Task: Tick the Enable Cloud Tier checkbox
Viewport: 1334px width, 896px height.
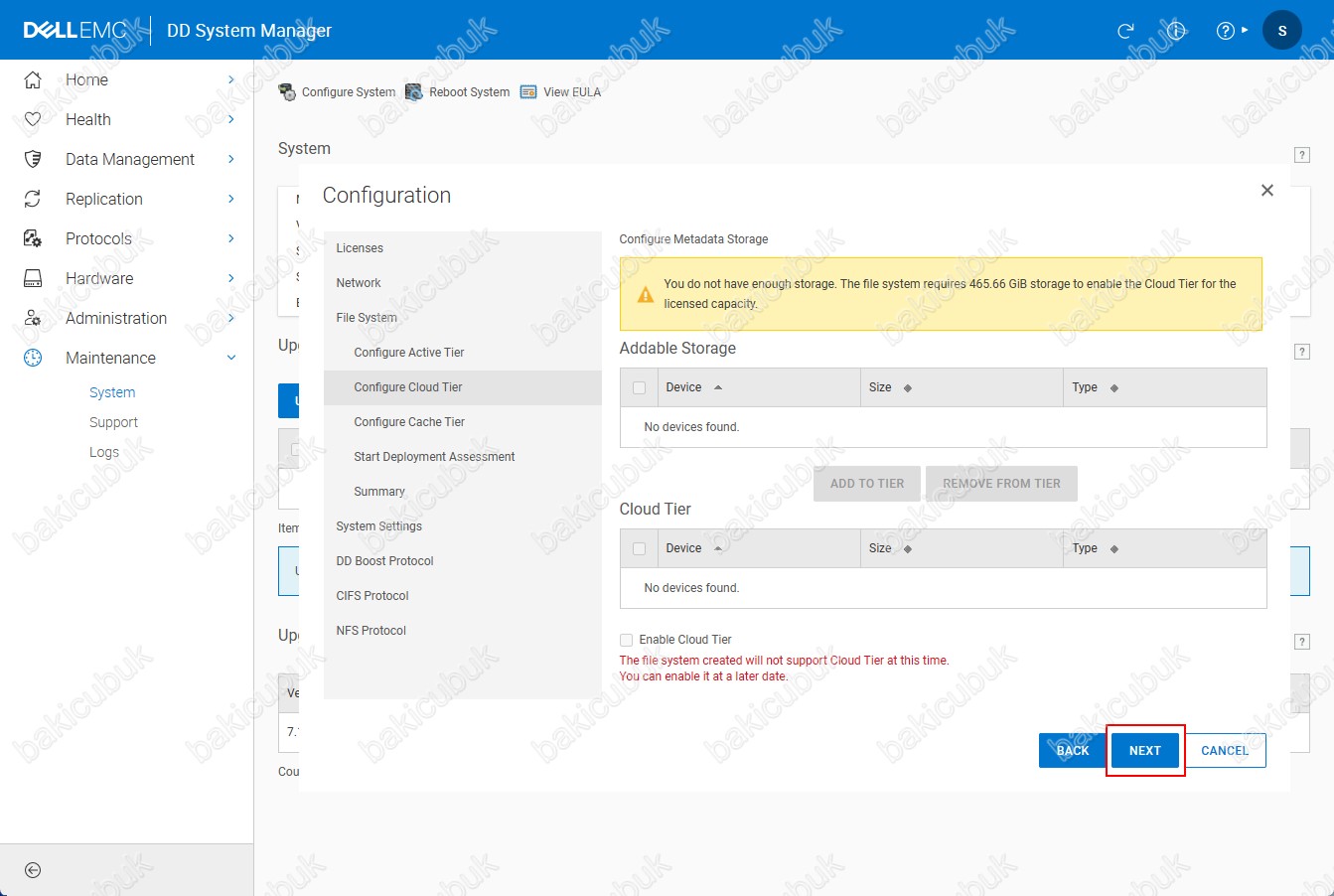Action: point(626,640)
